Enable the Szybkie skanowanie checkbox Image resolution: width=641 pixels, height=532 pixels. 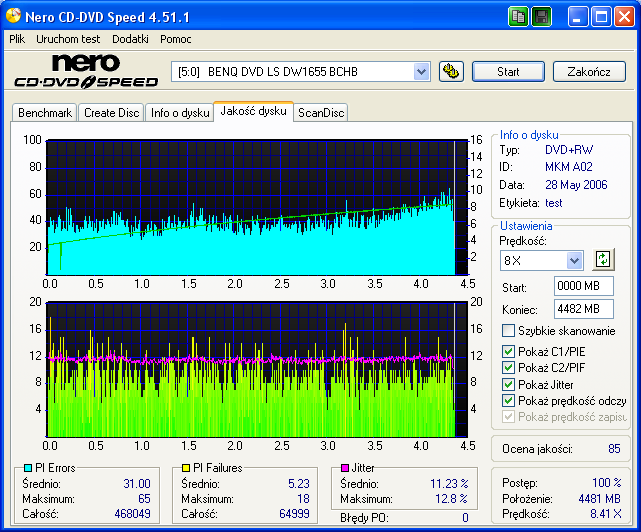(508, 330)
